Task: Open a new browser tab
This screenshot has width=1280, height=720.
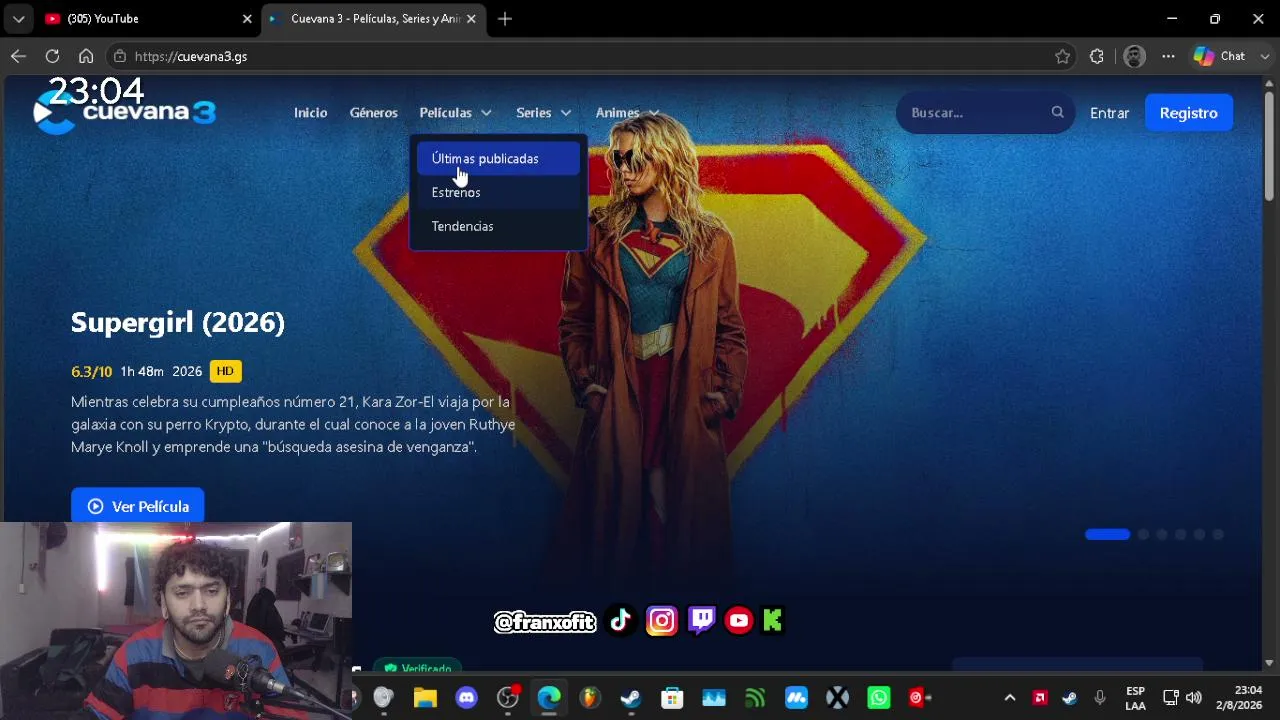Action: (x=505, y=18)
